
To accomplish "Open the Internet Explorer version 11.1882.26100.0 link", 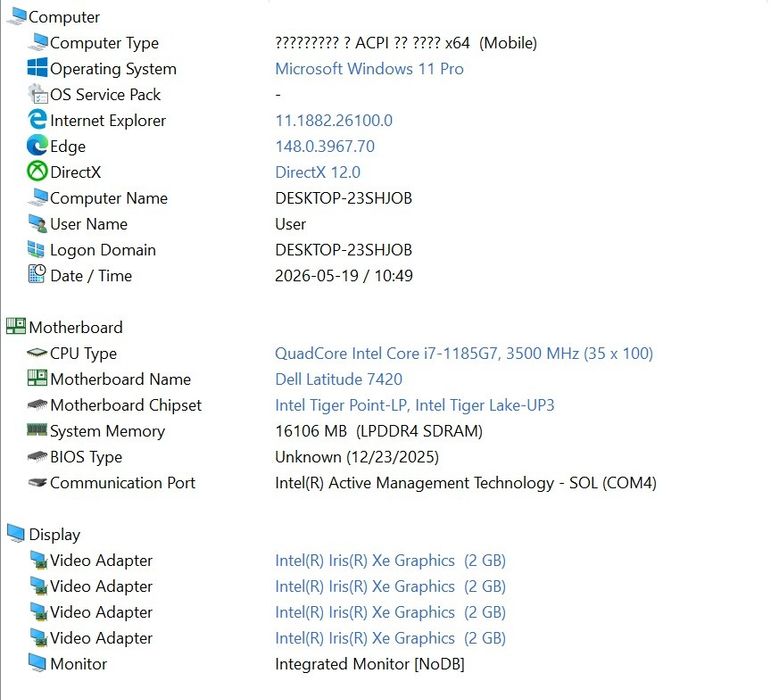I will [334, 120].
